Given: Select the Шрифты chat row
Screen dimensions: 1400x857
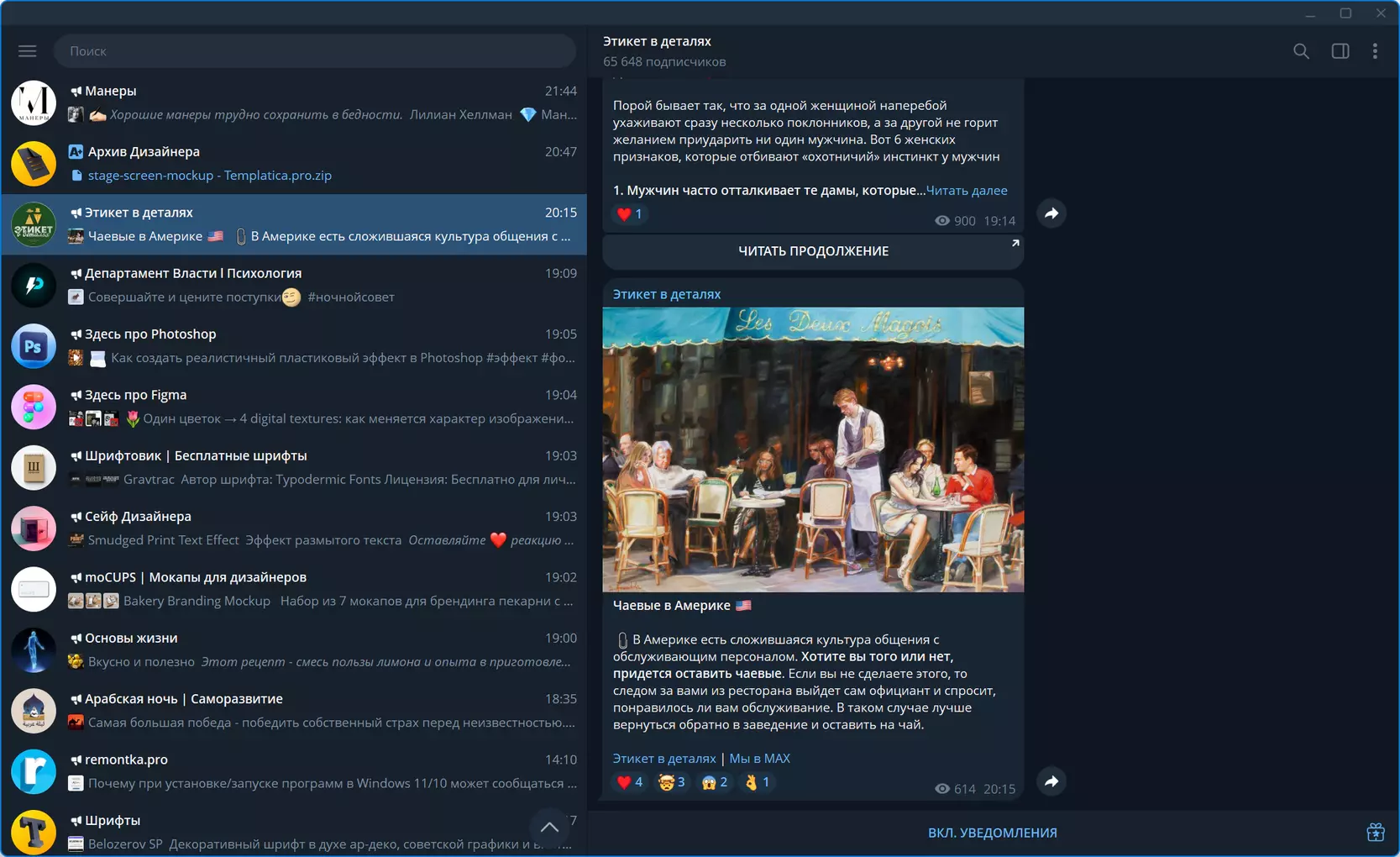Looking at the screenshot, I should 294,830.
